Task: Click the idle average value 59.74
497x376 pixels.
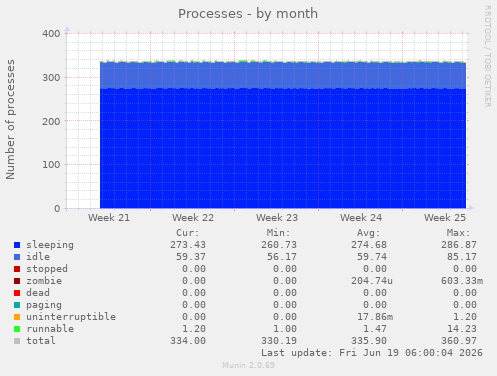Action: [x=372, y=257]
